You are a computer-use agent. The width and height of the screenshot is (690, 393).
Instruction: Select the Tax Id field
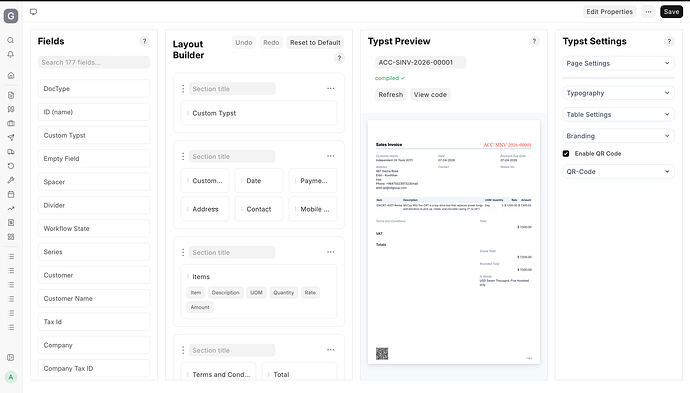[94, 322]
